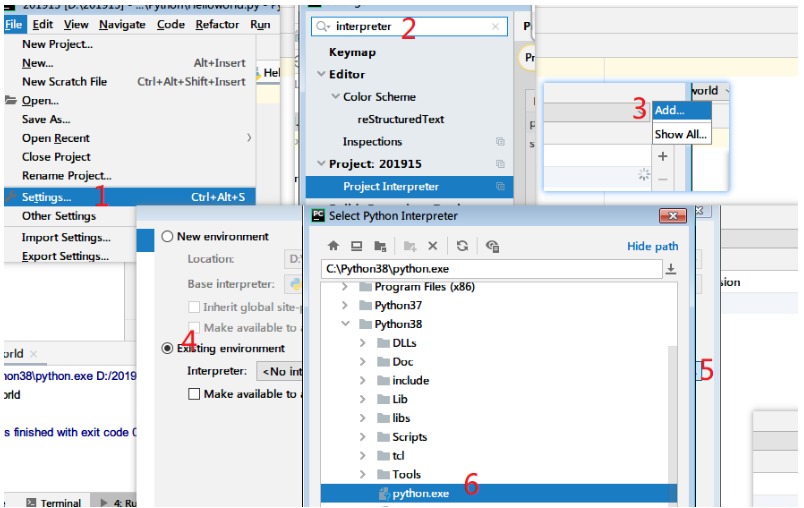Viewport: 804px width, 508px height.
Task: Click the Delete X icon in chooser toolbar
Action: click(x=433, y=246)
